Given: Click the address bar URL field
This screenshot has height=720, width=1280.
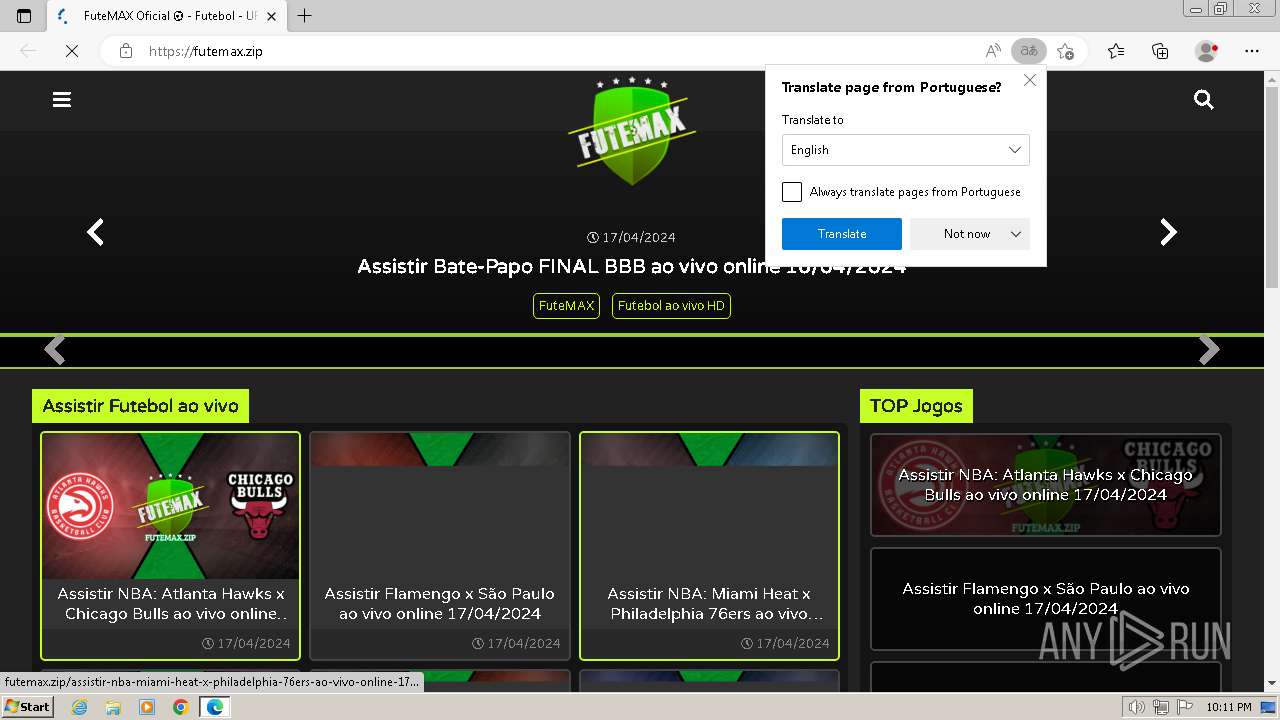Looking at the screenshot, I should (560, 51).
